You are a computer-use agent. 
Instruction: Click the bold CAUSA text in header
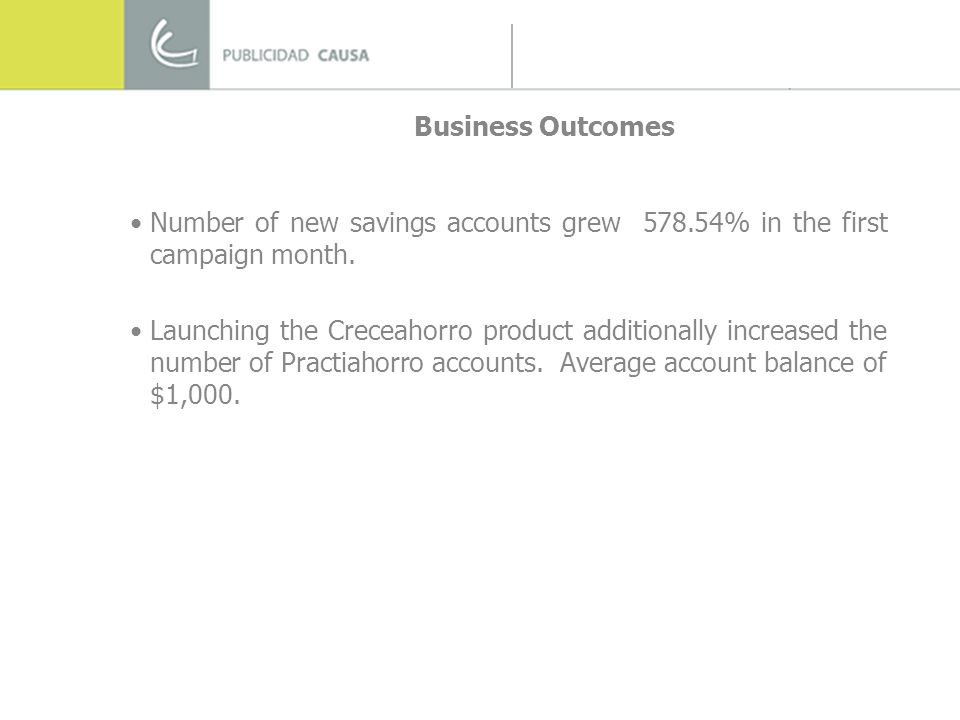click(343, 56)
